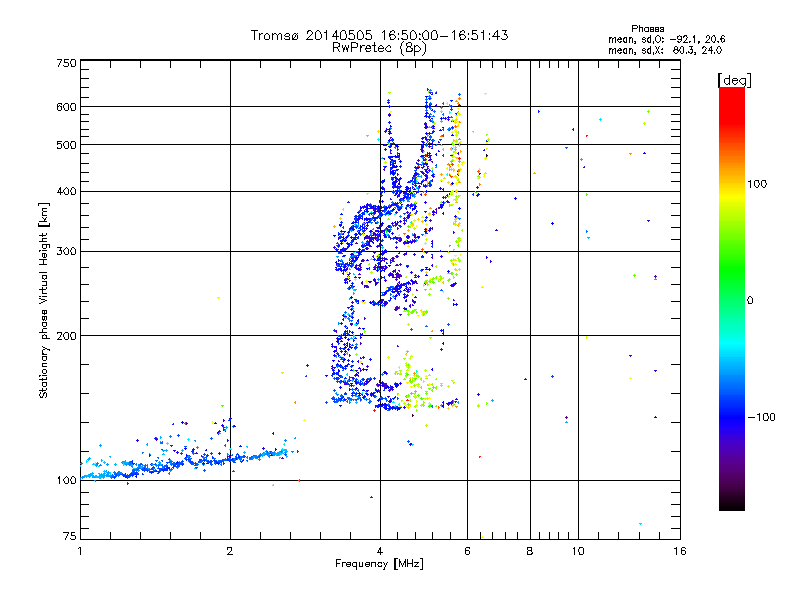Click the y-axis tick label '100'
Image resolution: width=800 pixels, height=600 pixels.
tap(66, 480)
